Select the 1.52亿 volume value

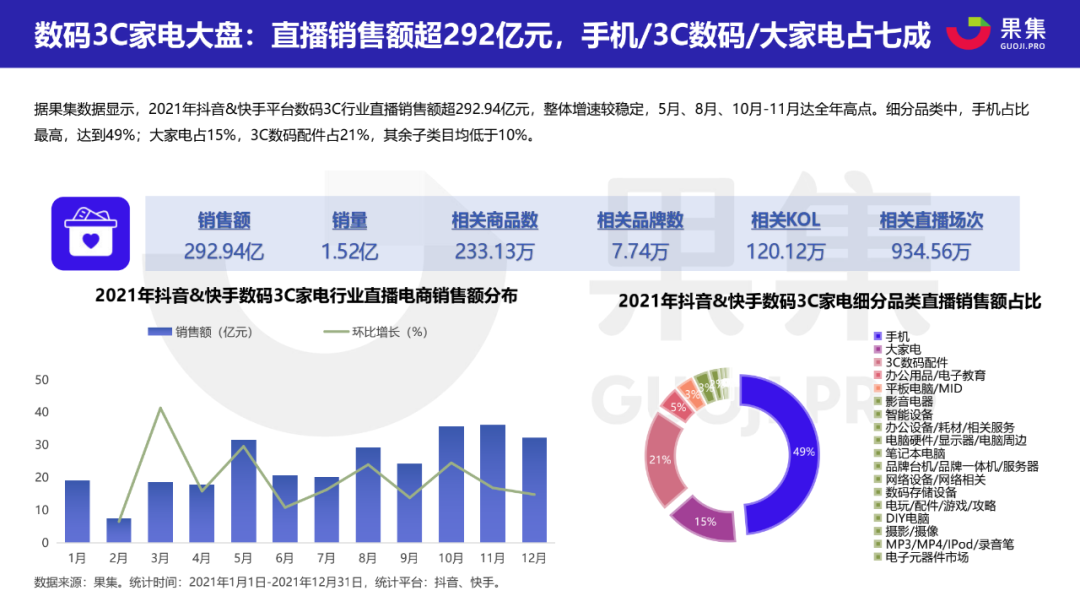point(349,251)
